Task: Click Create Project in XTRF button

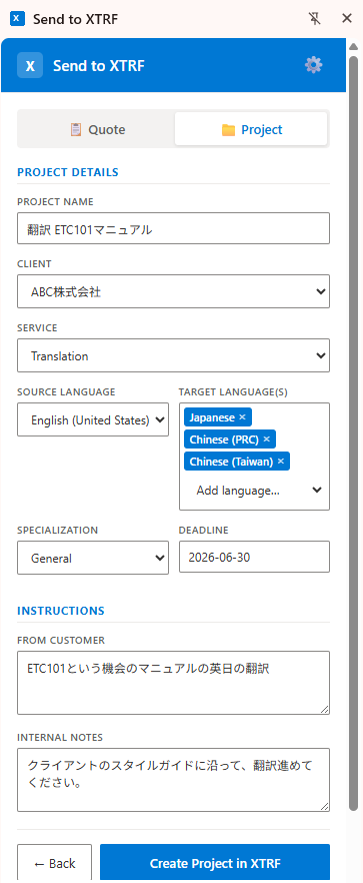Action: click(215, 863)
